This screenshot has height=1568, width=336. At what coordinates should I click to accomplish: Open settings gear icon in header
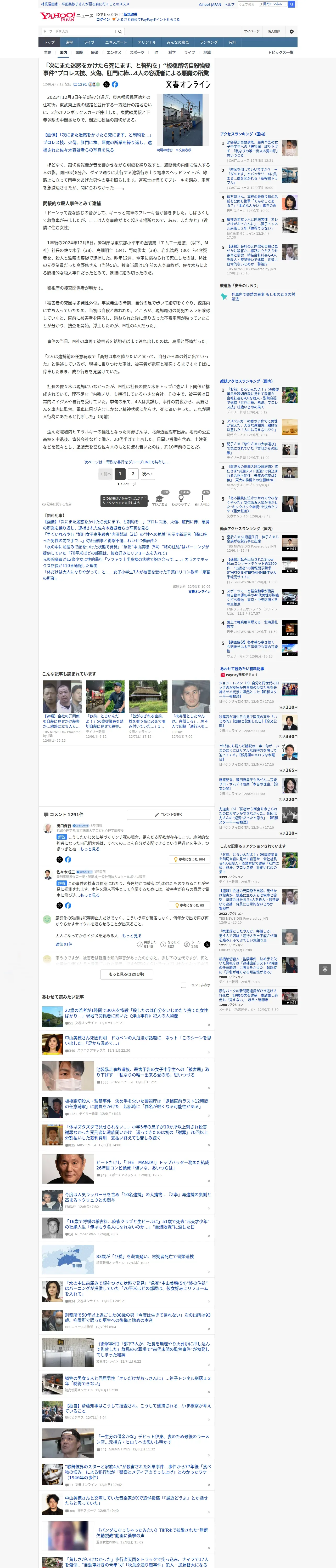pyautogui.click(x=292, y=32)
